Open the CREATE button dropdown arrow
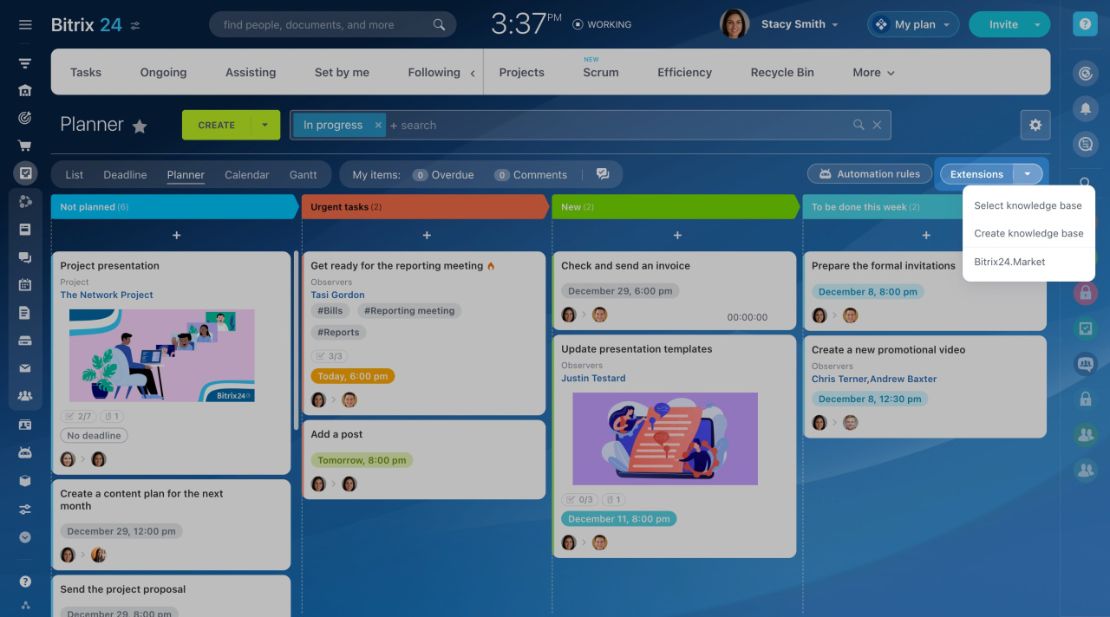The width and height of the screenshot is (1110, 617). point(265,125)
